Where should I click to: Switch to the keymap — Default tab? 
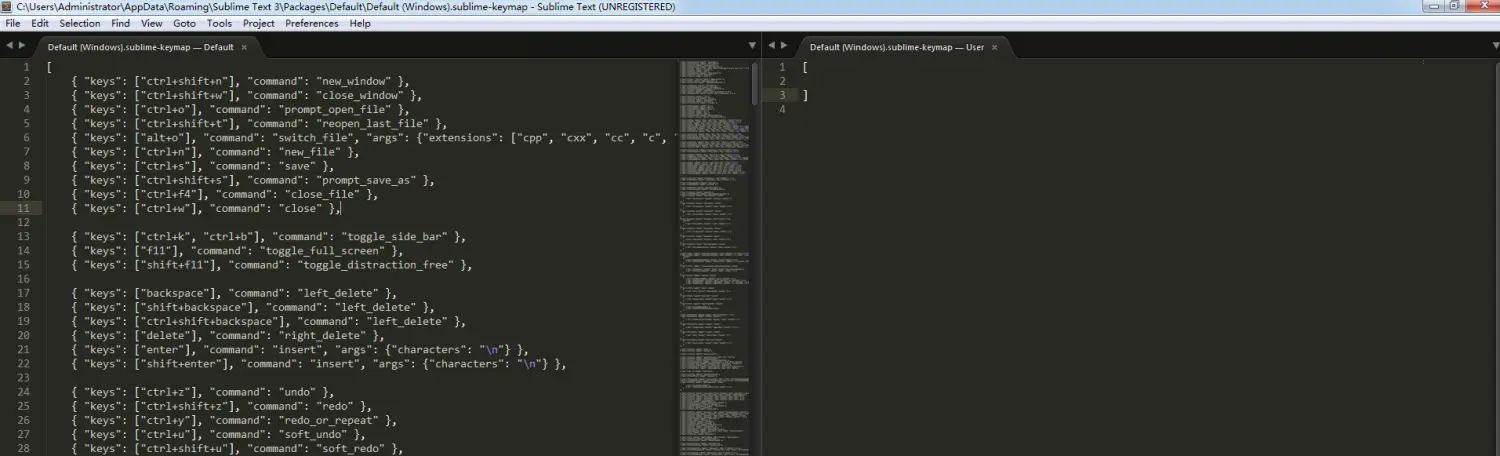[x=140, y=46]
